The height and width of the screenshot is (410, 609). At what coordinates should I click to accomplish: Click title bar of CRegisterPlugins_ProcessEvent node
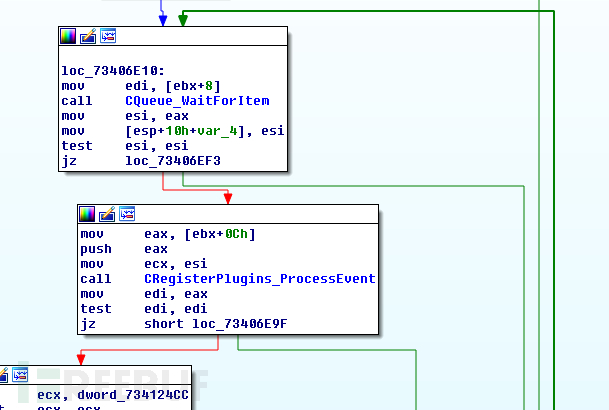(x=228, y=214)
